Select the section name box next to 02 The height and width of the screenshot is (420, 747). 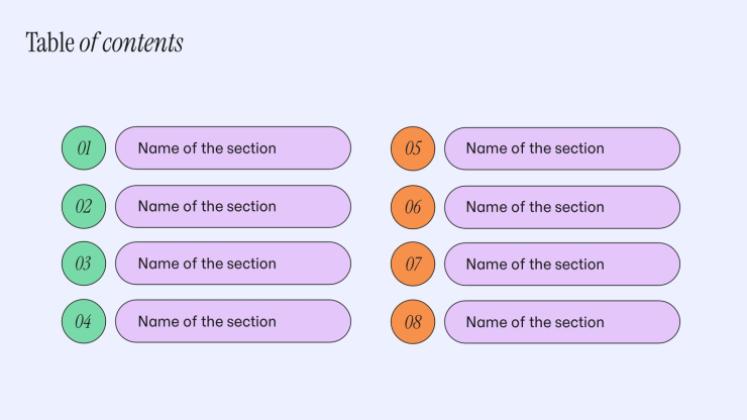233,206
